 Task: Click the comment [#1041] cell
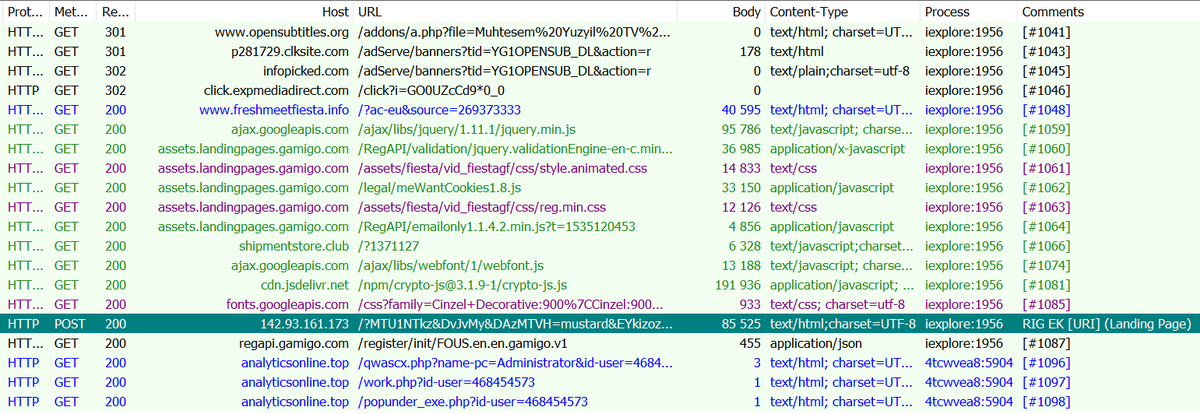[1046, 32]
